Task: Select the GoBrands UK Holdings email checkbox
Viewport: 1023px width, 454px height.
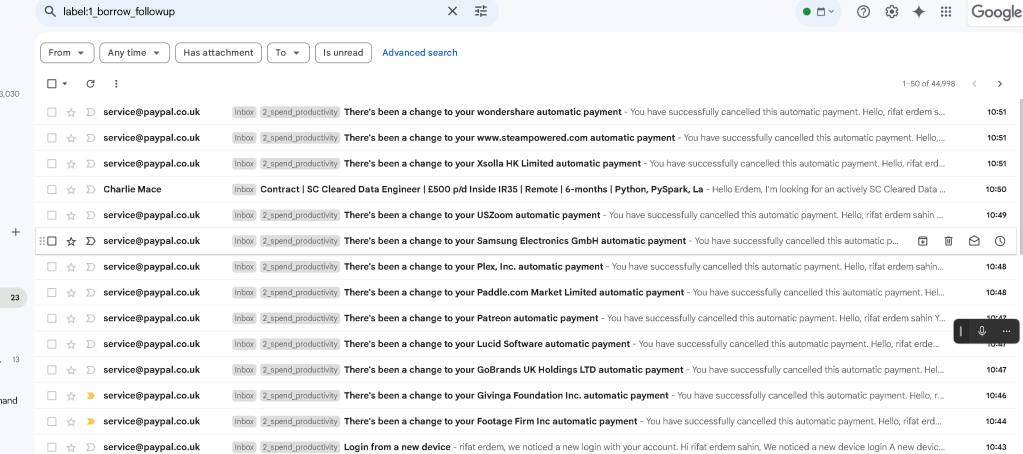Action: 52,370
